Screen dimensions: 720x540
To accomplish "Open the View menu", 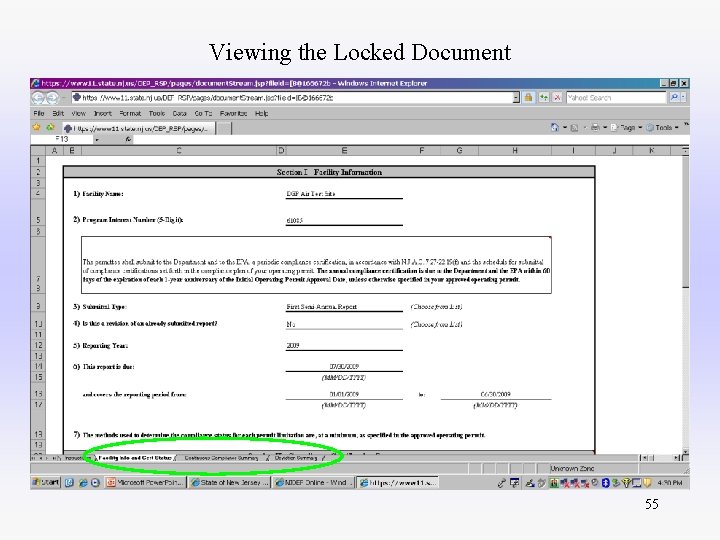I will click(78, 113).
